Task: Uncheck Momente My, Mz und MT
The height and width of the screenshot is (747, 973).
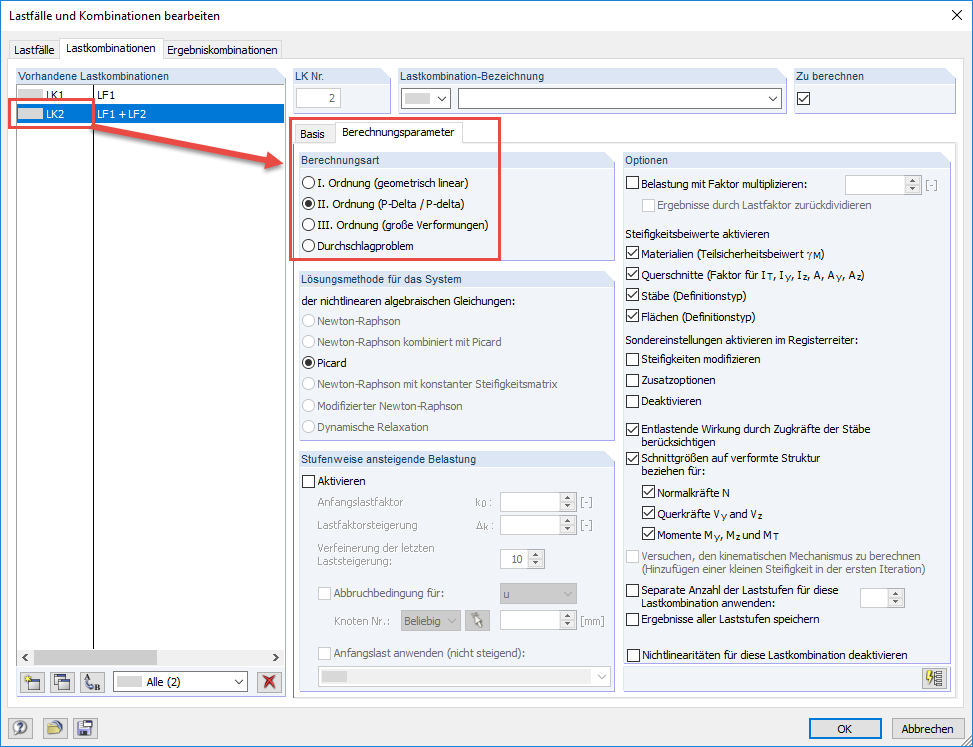Action: (648, 534)
